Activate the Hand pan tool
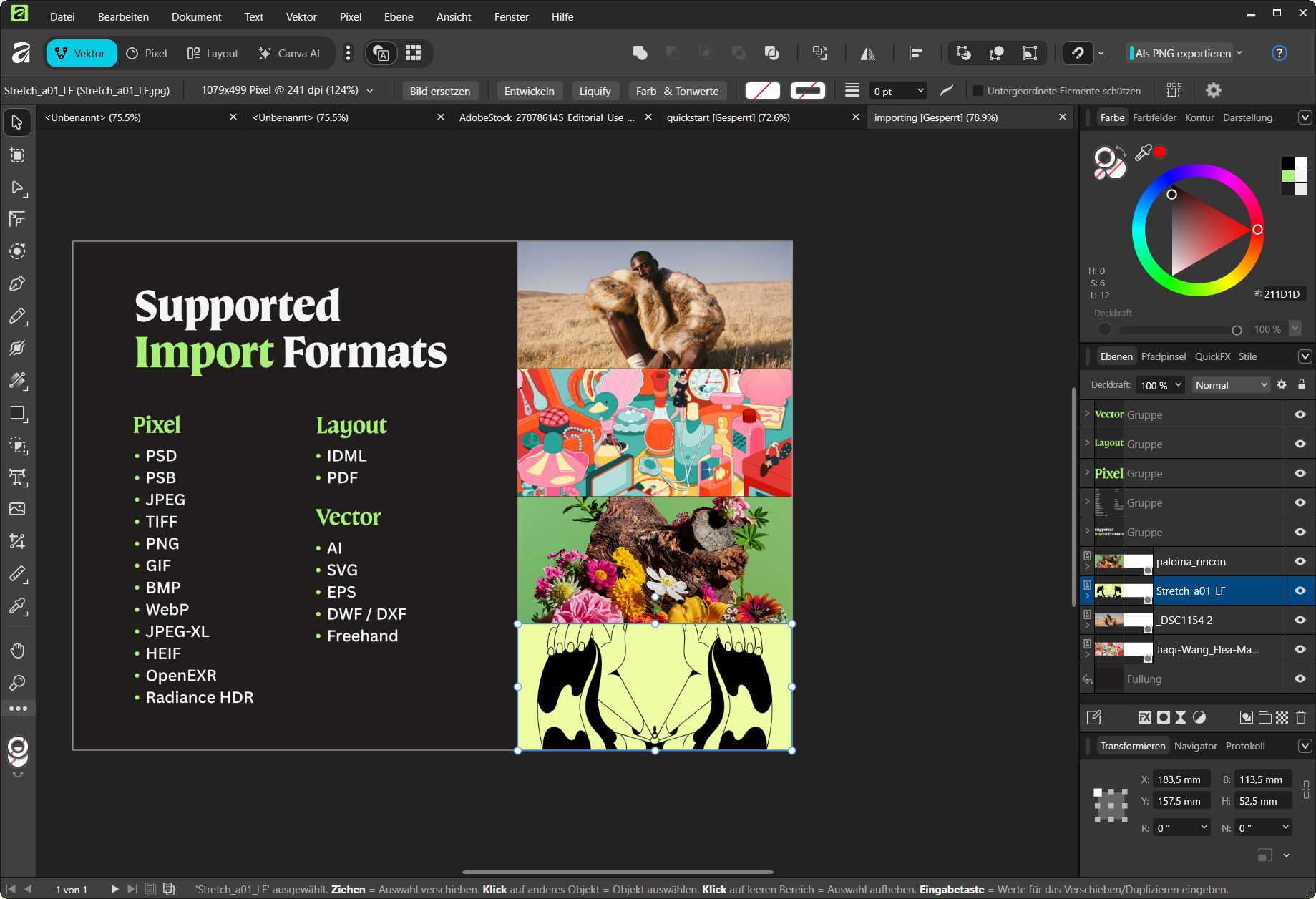The image size is (1316, 899). (x=17, y=650)
